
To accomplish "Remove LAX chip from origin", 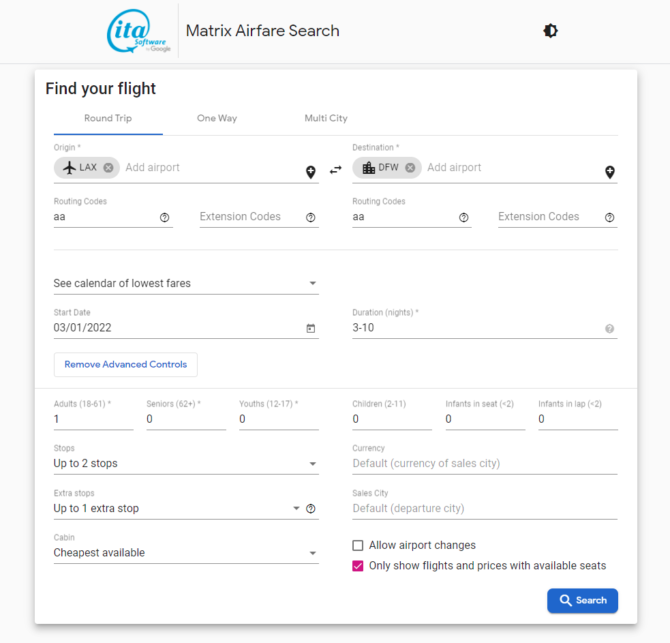I will 109,167.
